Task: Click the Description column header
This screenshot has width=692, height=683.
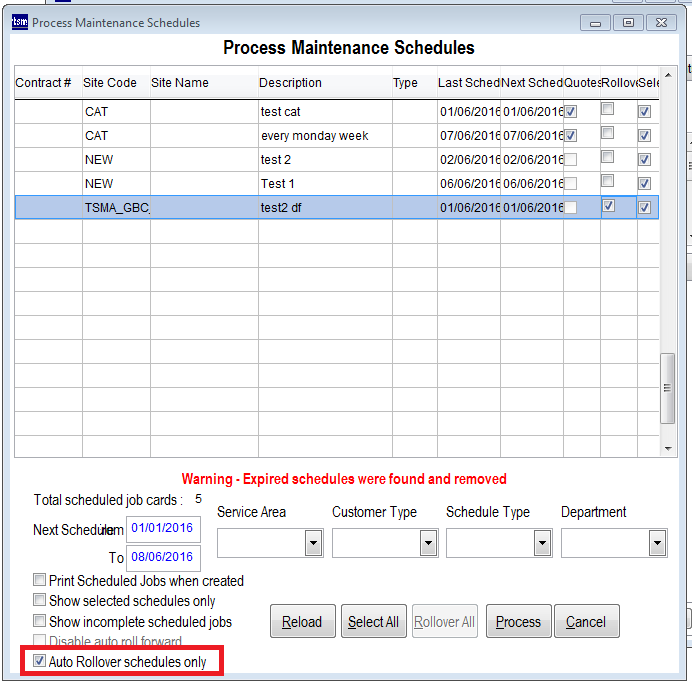Action: [x=290, y=83]
